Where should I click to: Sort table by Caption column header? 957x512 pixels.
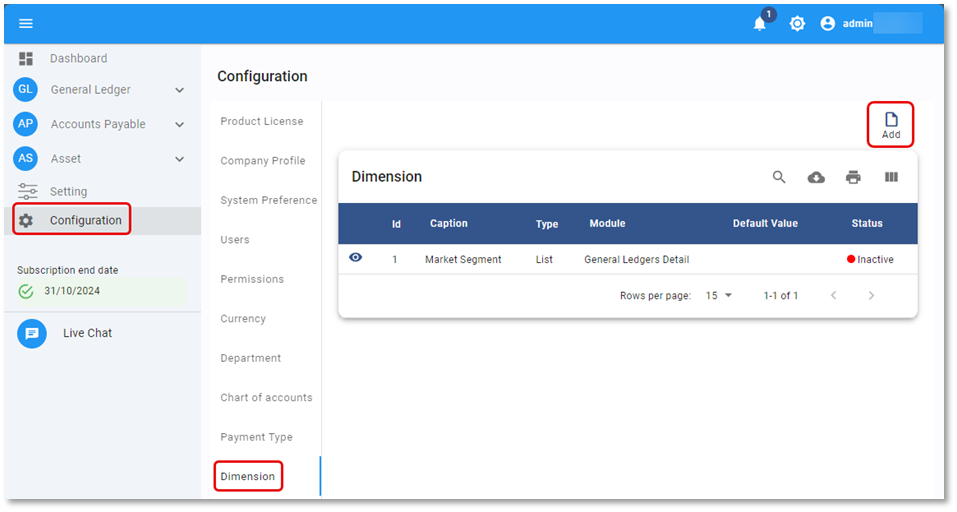tap(448, 224)
